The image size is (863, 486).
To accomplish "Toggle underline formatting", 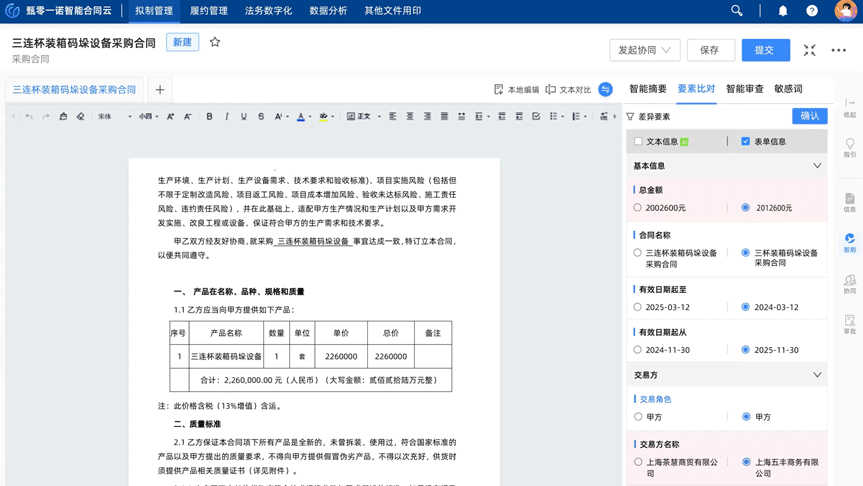I will (244, 116).
